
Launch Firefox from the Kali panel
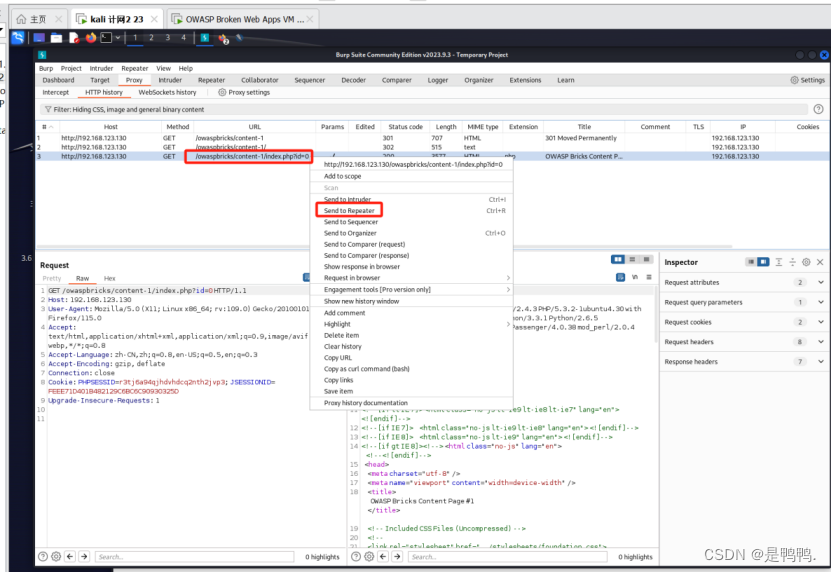pyautogui.click(x=91, y=38)
